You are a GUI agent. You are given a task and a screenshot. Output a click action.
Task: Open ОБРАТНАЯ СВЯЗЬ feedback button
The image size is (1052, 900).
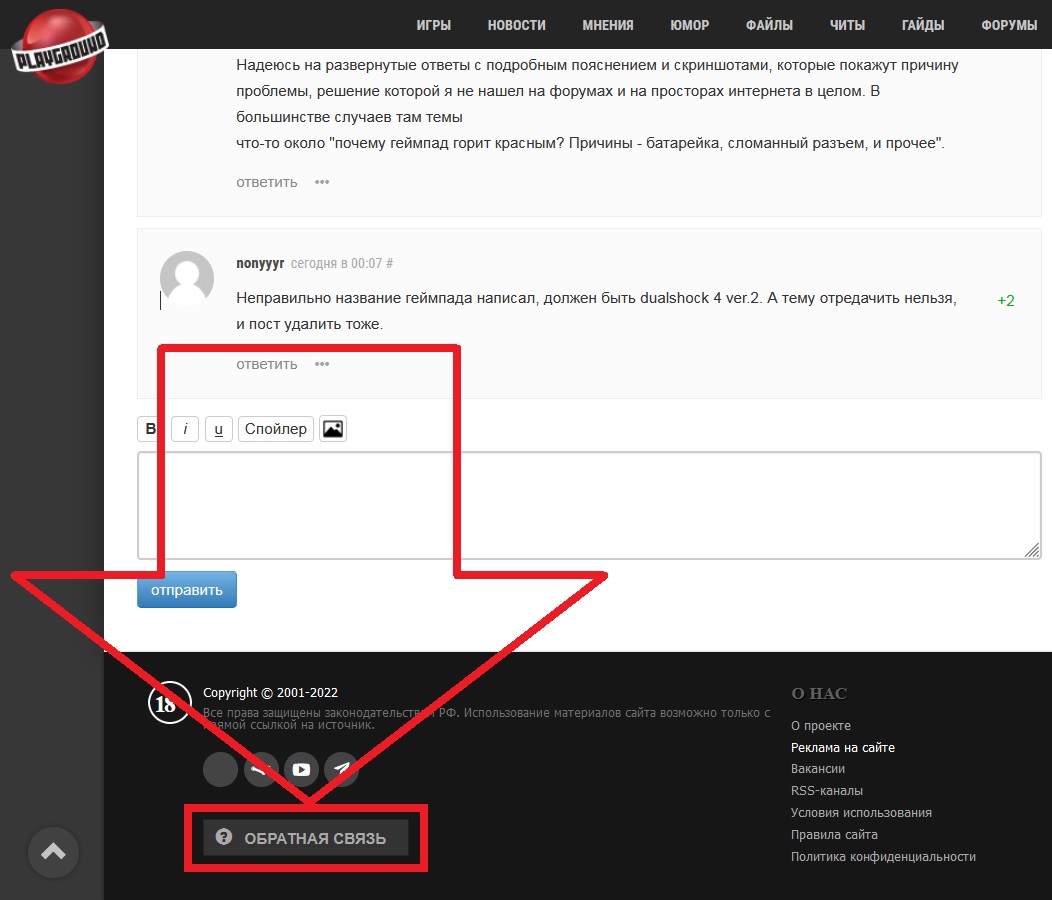pyautogui.click(x=306, y=838)
